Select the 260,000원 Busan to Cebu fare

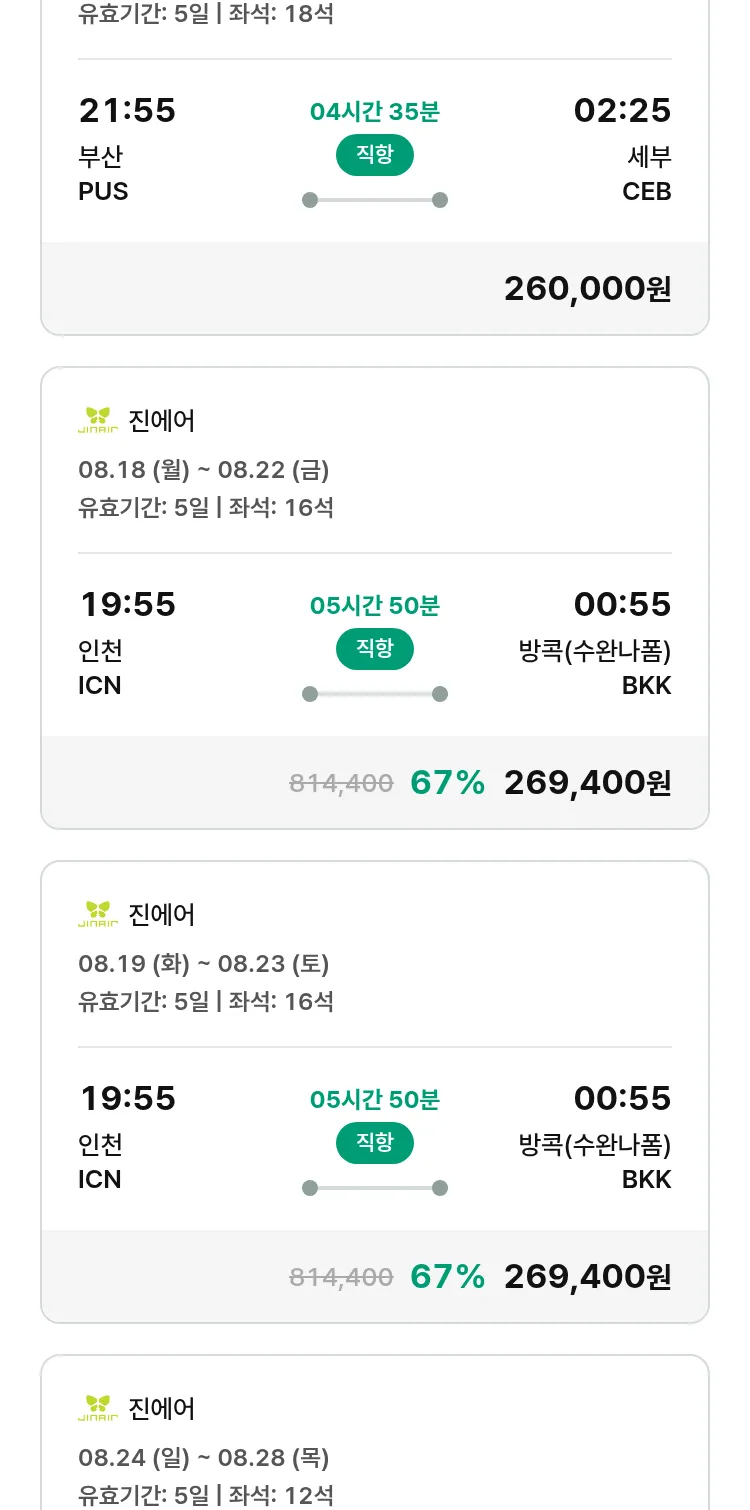(587, 289)
